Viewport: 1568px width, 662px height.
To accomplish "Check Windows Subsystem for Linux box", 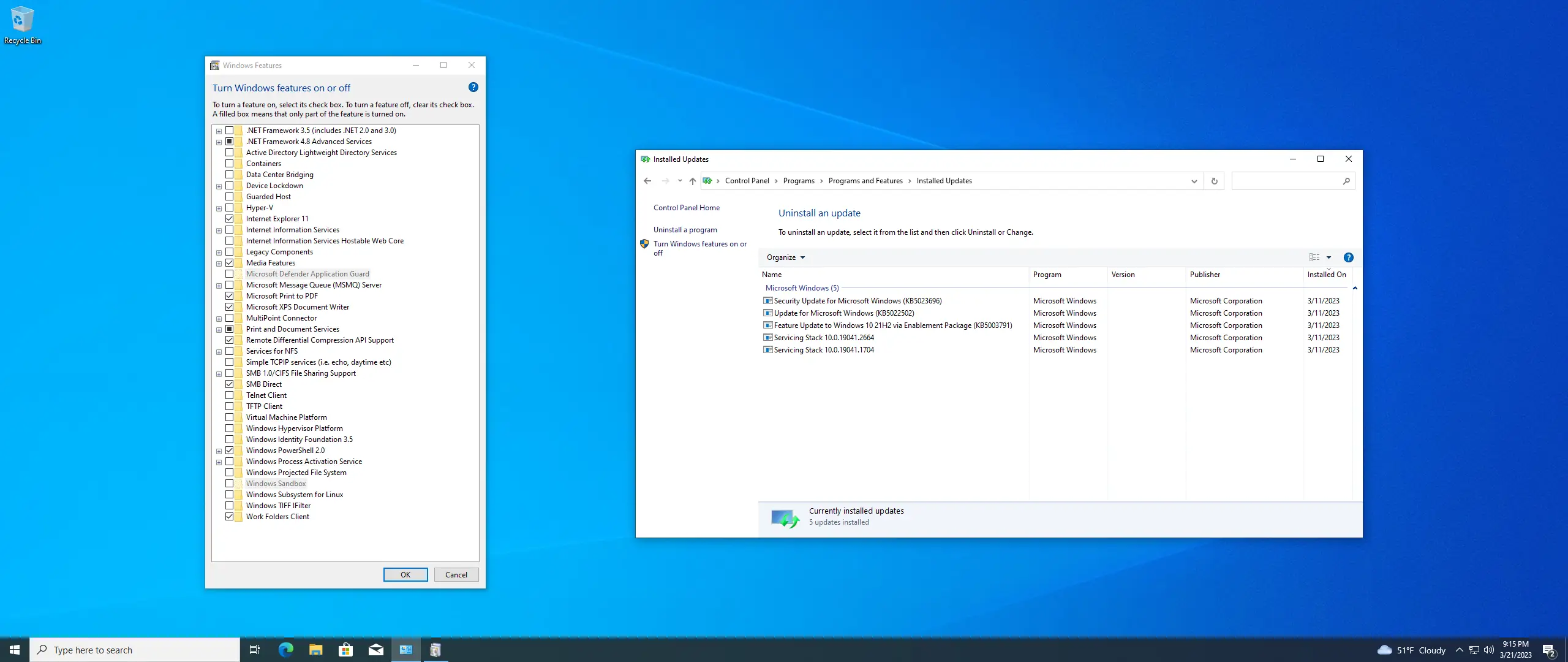I will click(230, 495).
